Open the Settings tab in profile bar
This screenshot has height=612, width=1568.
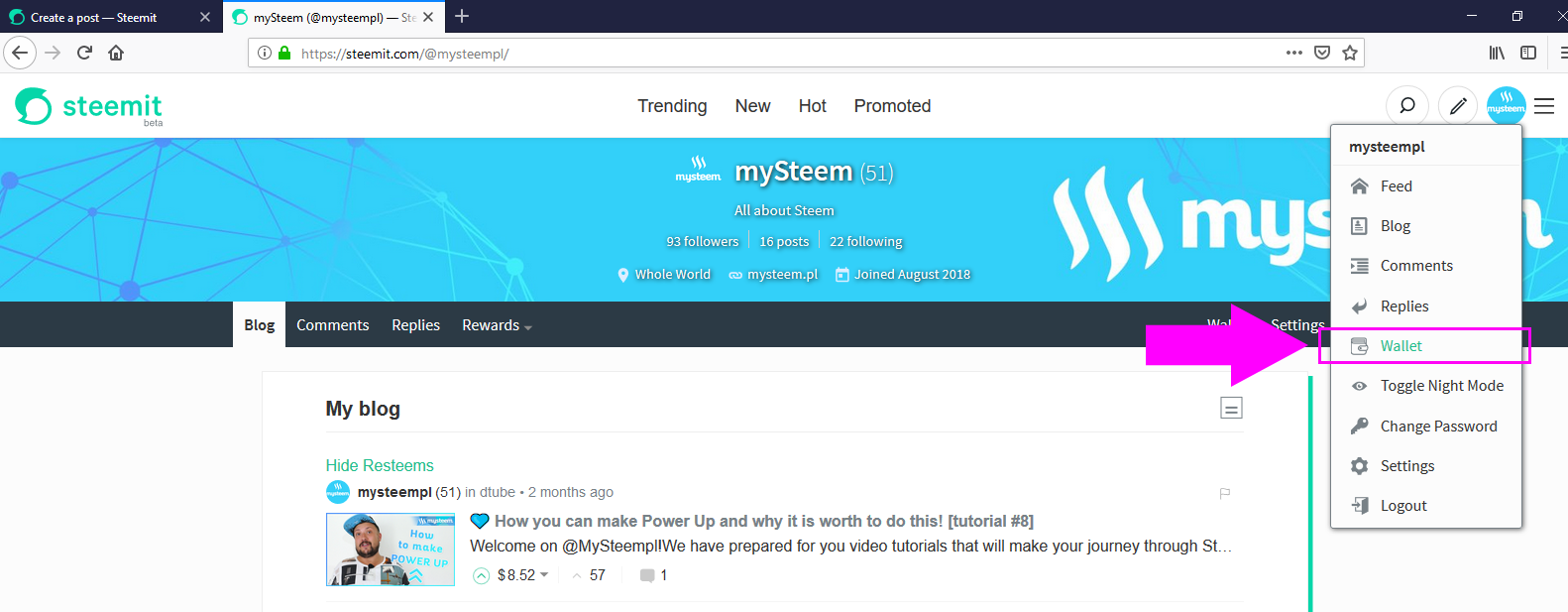pyautogui.click(x=1297, y=325)
